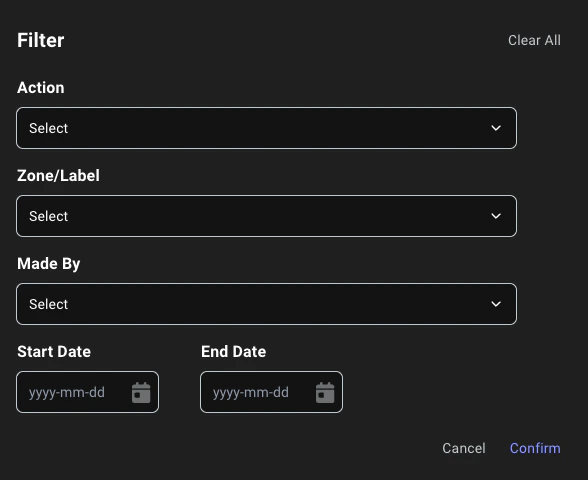Open the Made By select box
588x480 pixels.
coord(267,304)
